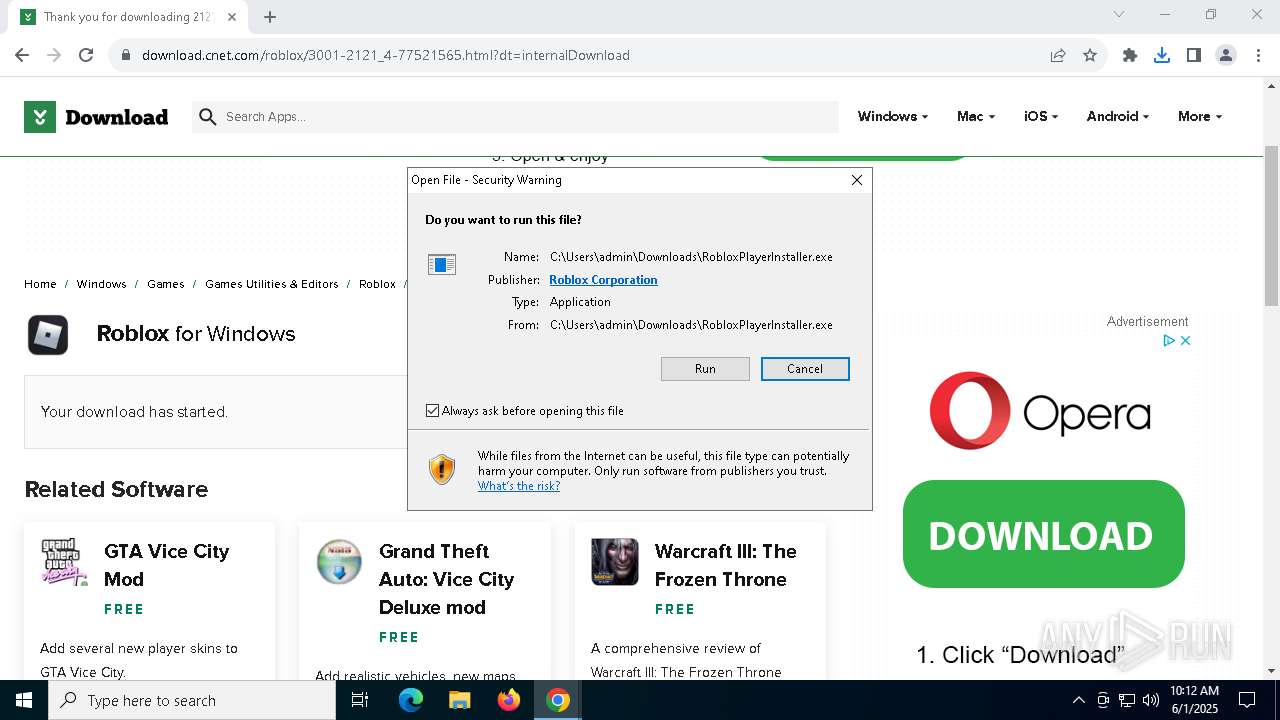
Task: Click the green Opera DOWNLOAD button
Action: coord(1043,534)
